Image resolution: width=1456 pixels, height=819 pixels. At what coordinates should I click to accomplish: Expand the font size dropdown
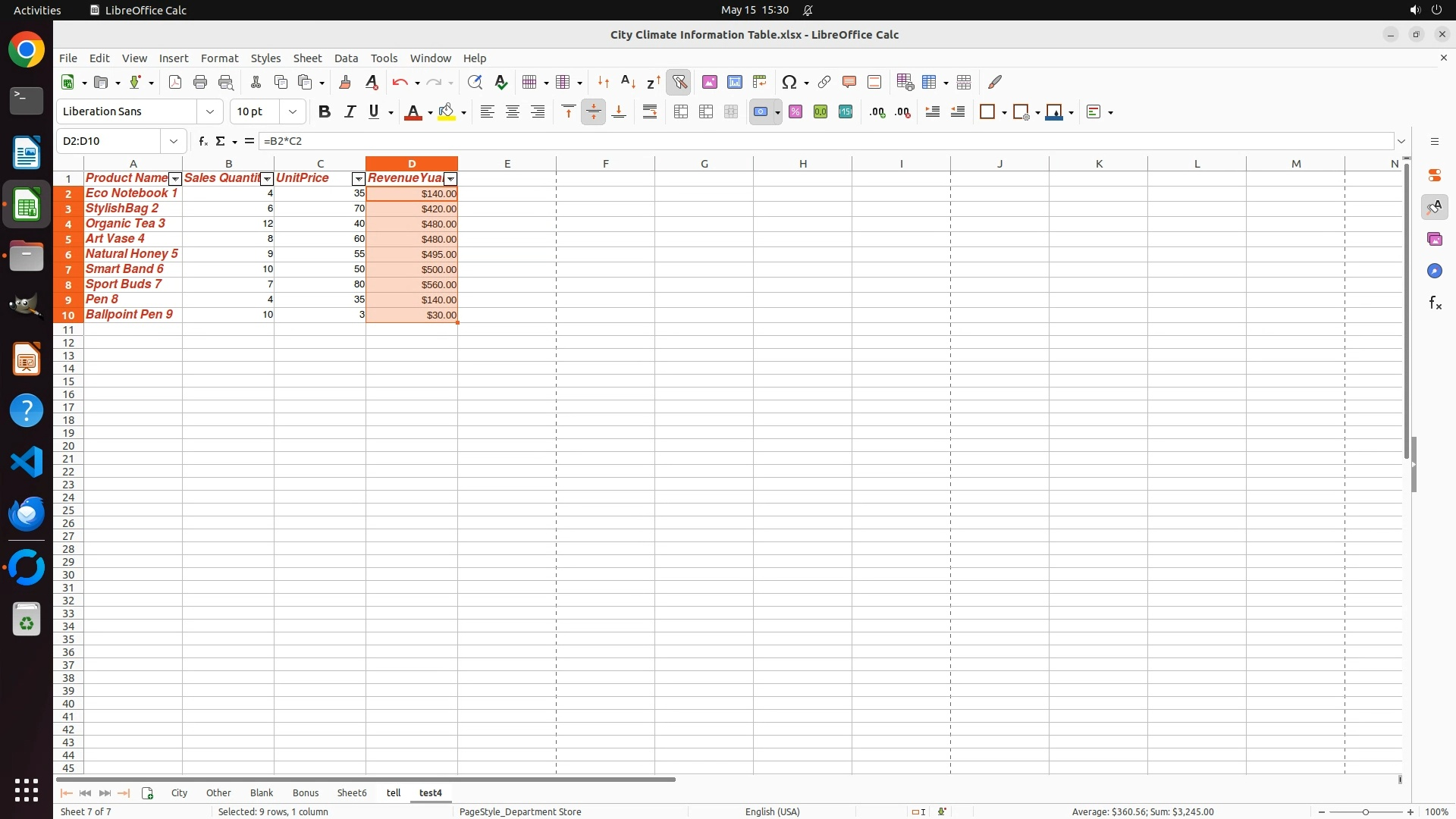pyautogui.click(x=293, y=112)
